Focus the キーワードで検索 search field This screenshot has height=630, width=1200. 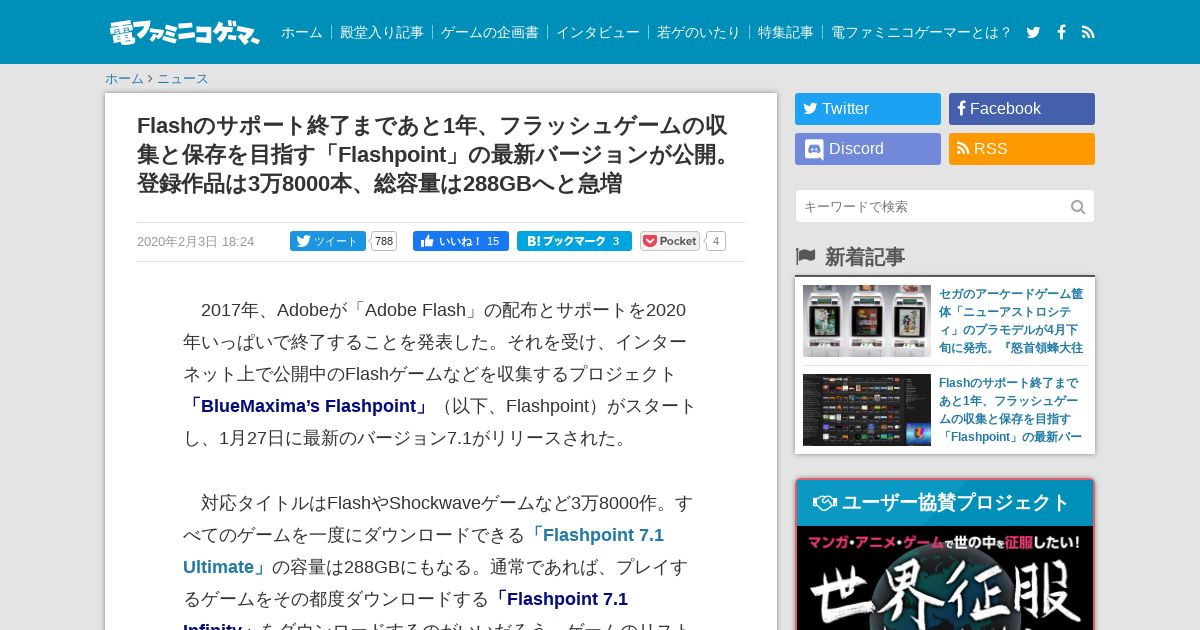945,206
